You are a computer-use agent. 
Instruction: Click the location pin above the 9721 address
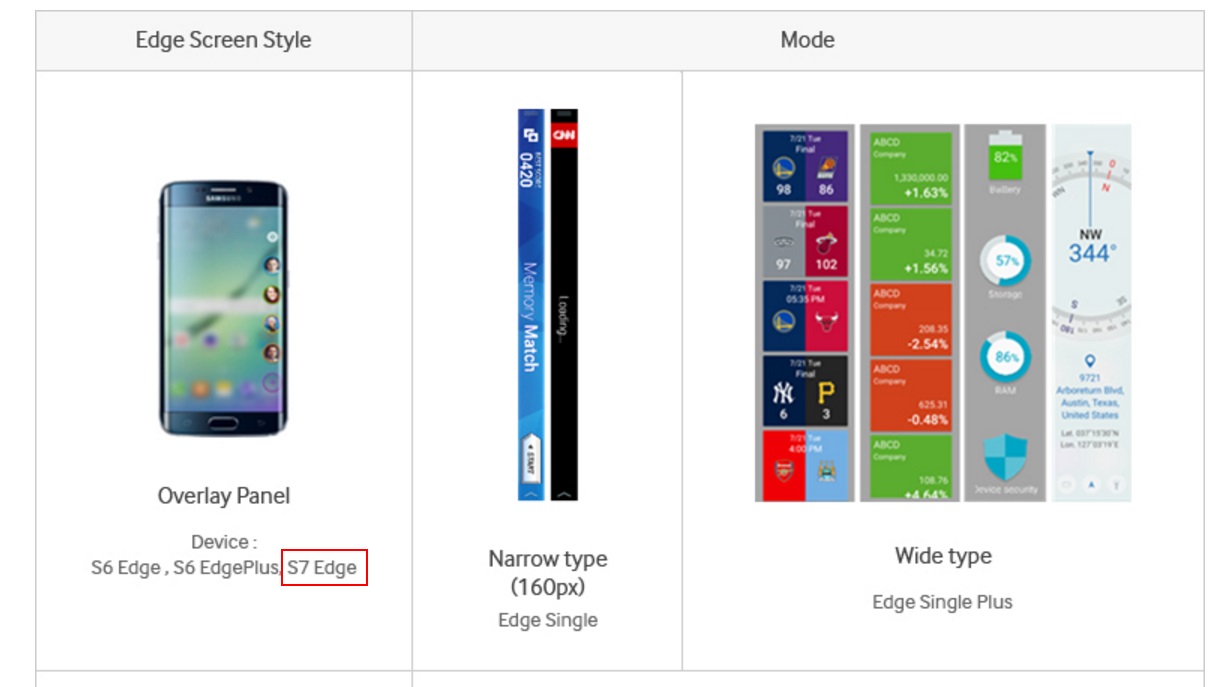(x=1089, y=361)
